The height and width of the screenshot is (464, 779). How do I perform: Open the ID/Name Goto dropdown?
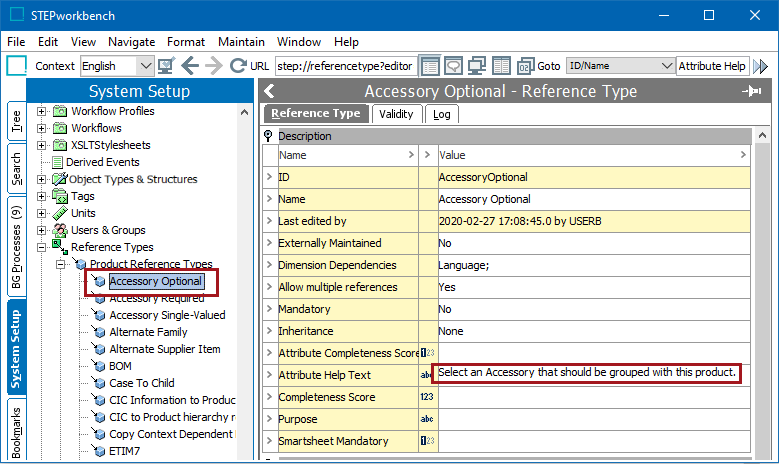tap(667, 66)
